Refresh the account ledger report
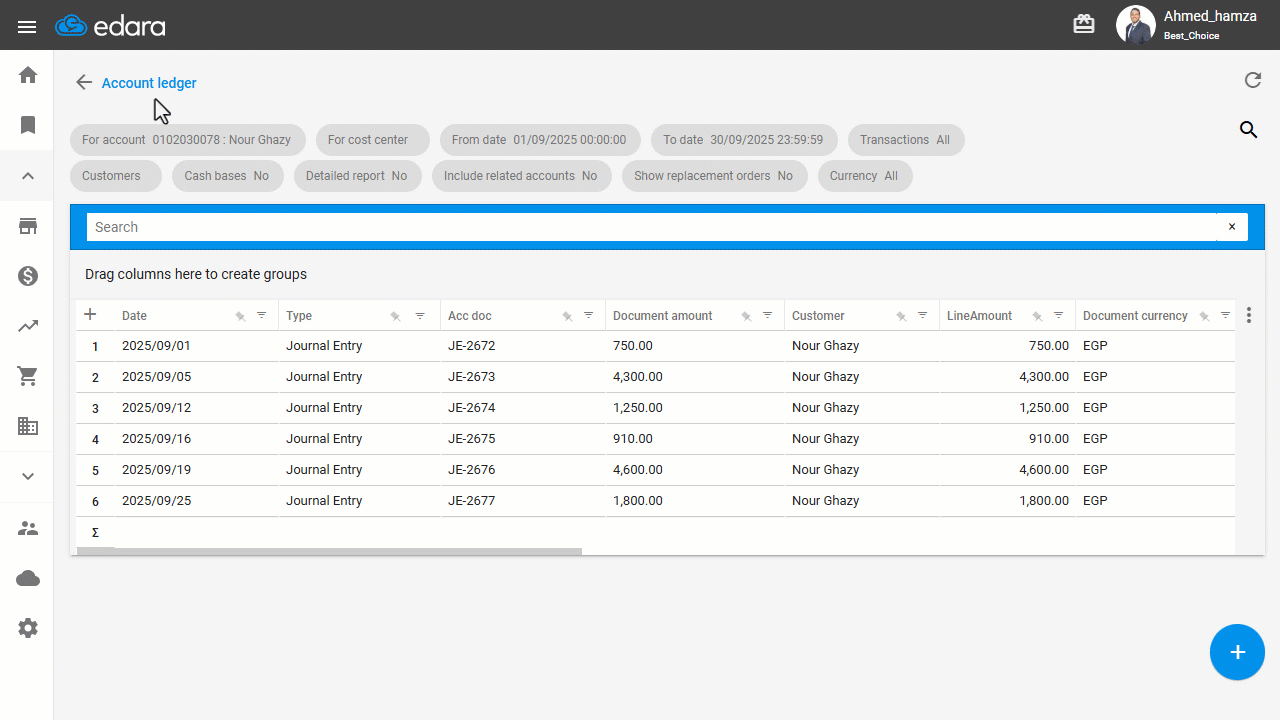 click(x=1252, y=81)
